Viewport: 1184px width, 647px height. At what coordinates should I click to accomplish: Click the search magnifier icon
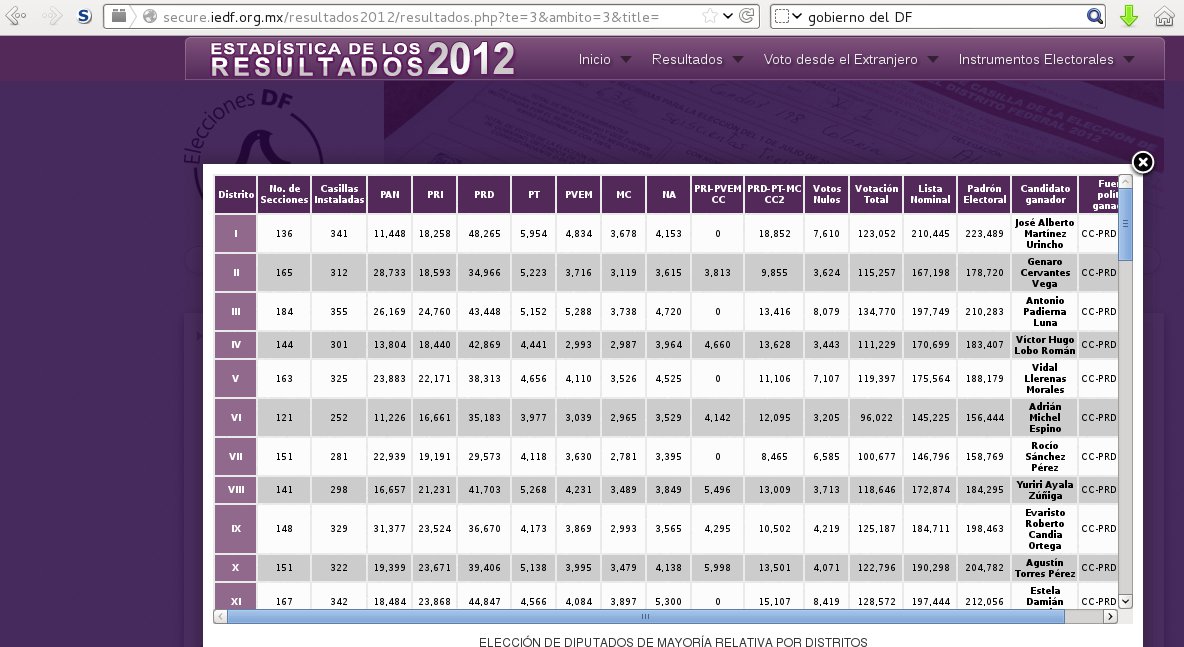point(1095,17)
